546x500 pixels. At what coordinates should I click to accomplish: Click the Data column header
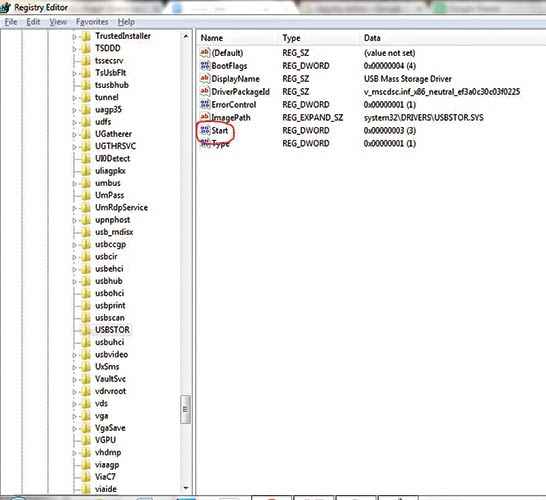point(372,38)
